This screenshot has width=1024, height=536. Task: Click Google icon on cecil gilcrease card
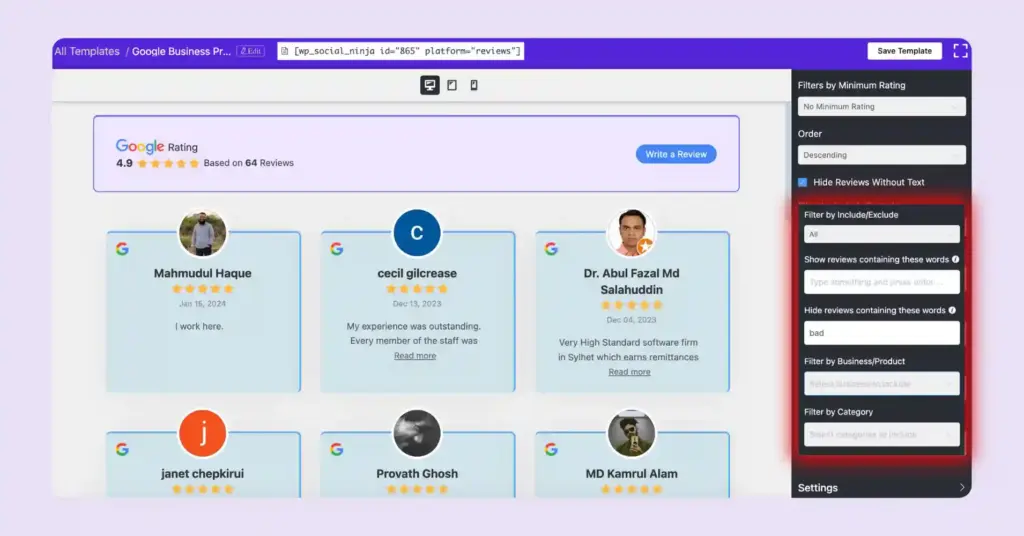point(336,249)
